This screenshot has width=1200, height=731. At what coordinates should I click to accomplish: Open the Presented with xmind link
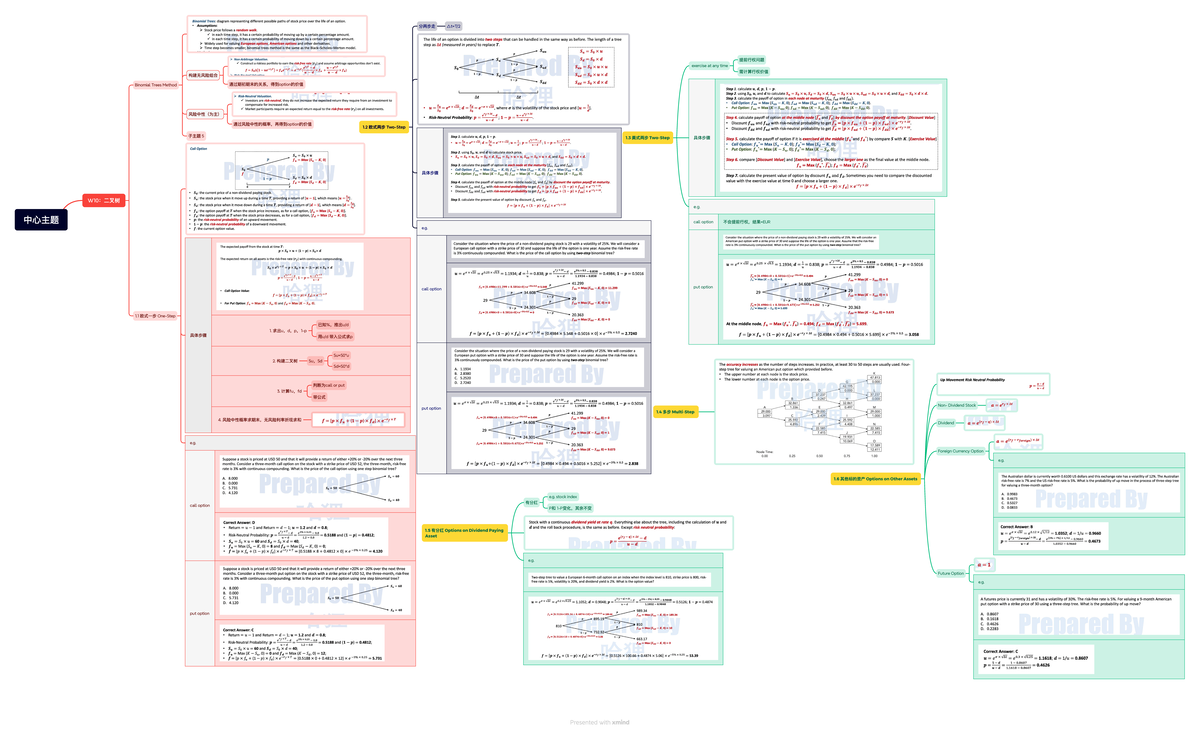coord(600,722)
